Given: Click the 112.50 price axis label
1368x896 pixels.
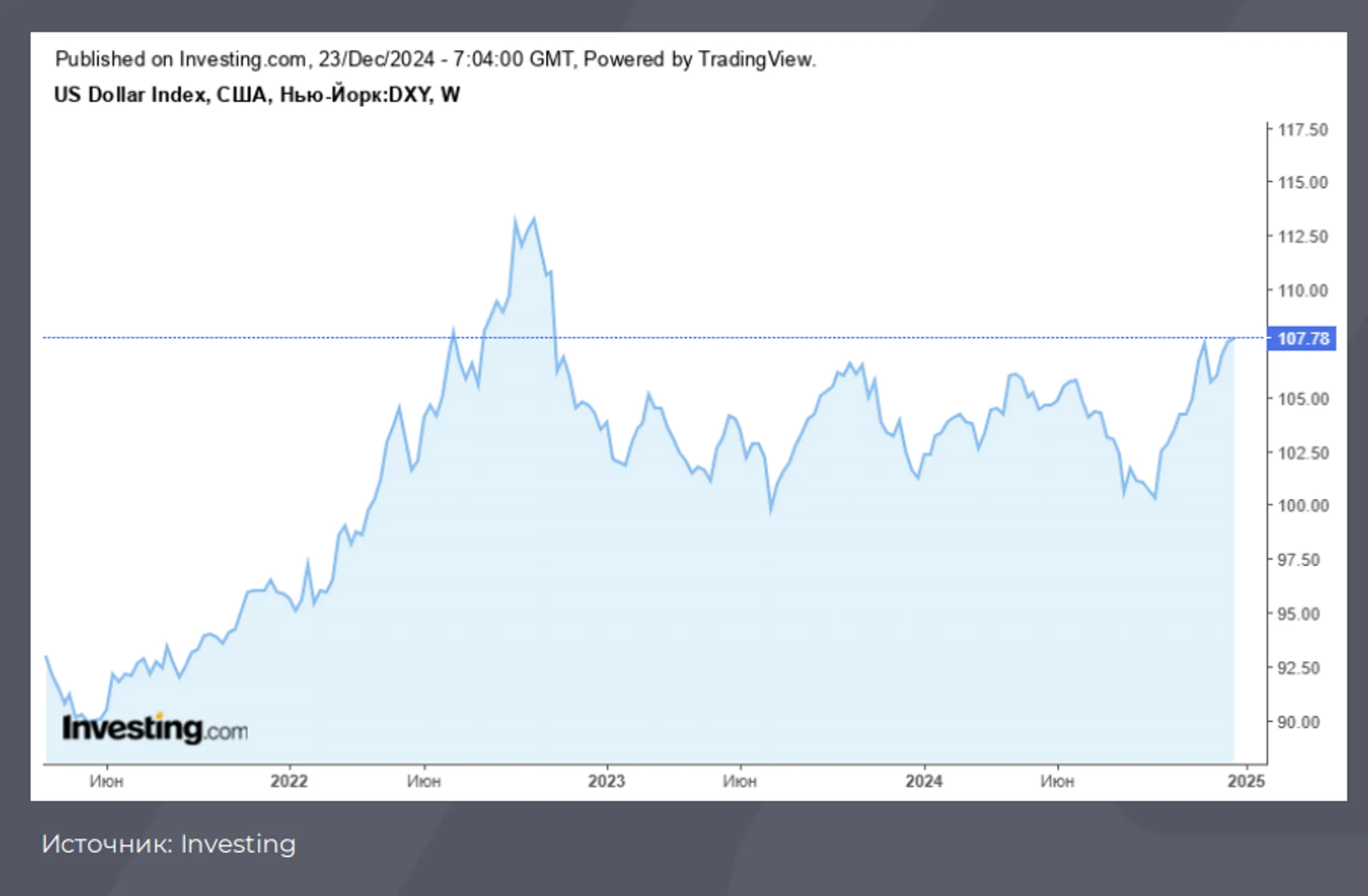Looking at the screenshot, I should pos(1303,236).
